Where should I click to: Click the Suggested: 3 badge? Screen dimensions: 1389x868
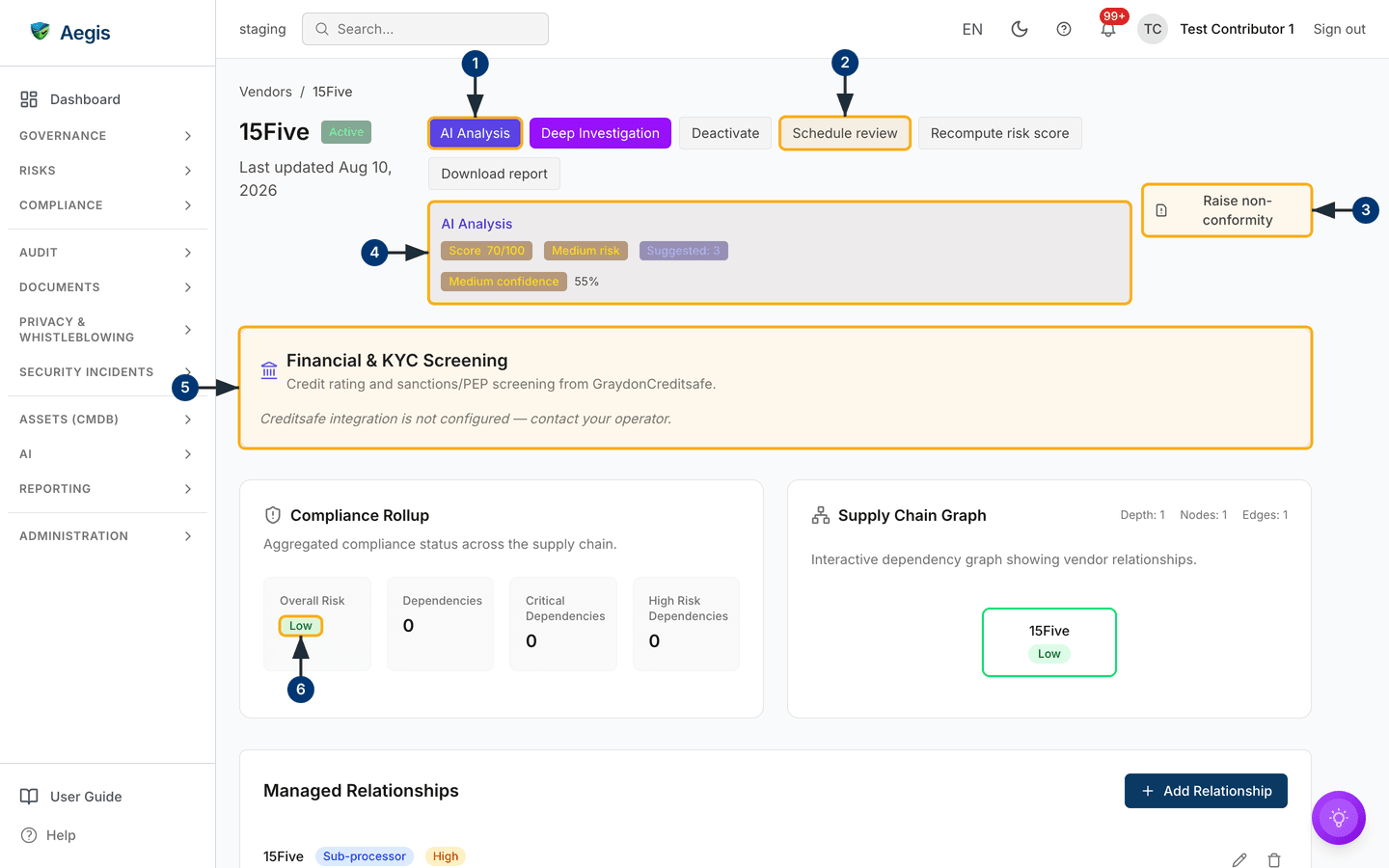pyautogui.click(x=683, y=251)
